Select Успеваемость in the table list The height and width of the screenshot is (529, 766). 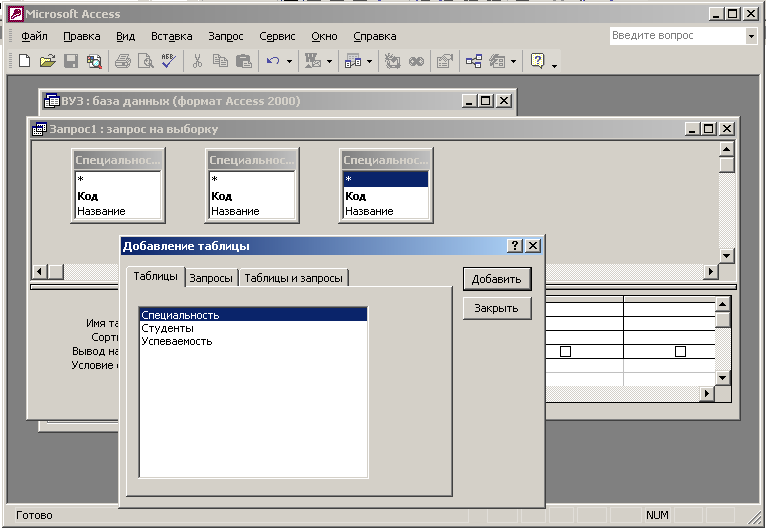(x=253, y=341)
